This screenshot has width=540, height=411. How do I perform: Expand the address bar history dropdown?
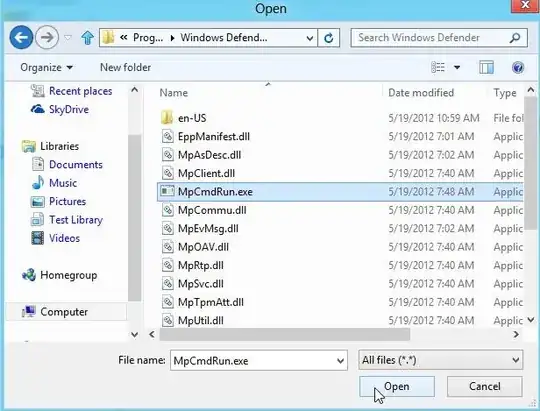310,38
